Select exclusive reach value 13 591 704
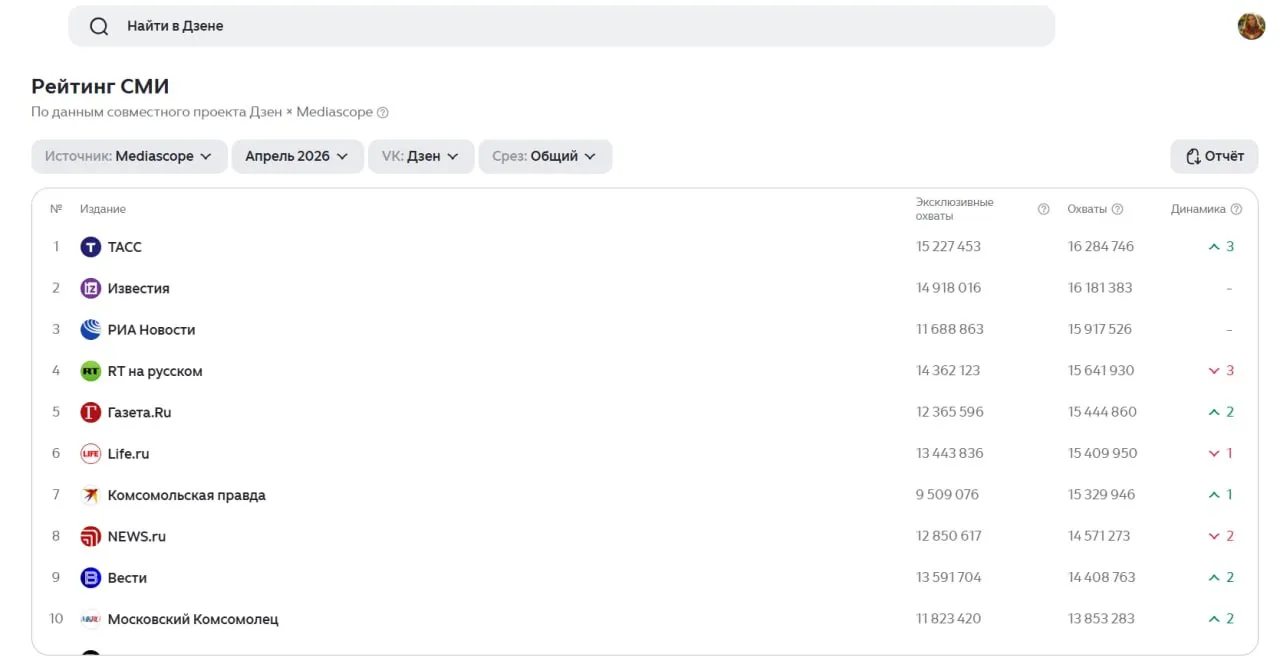 (949, 577)
